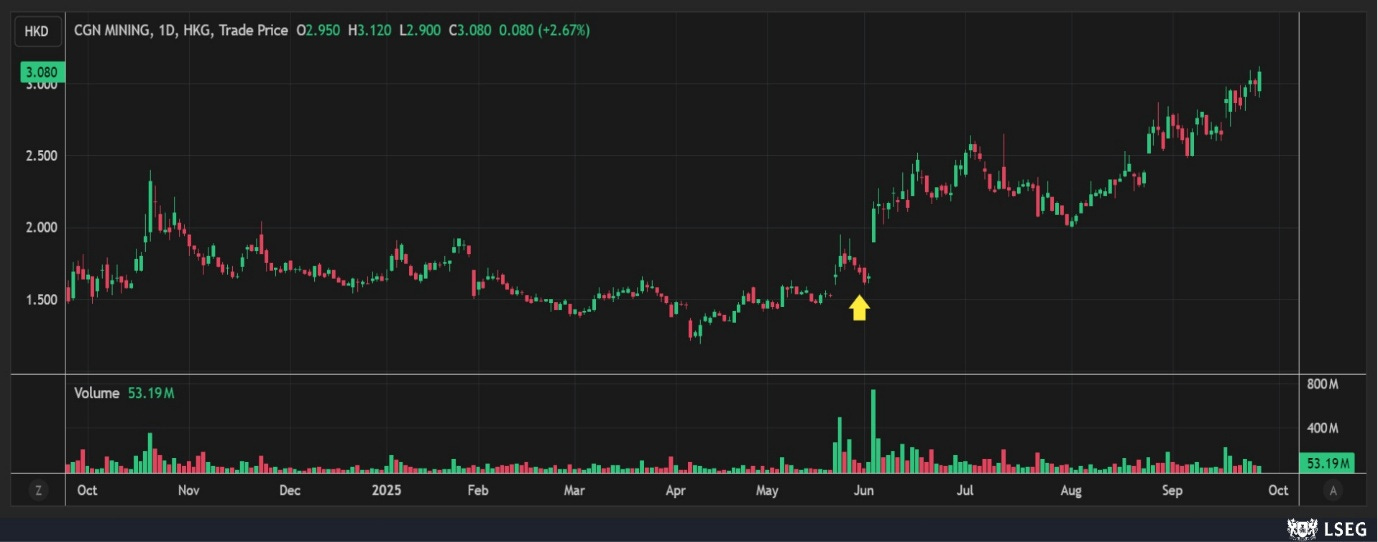Click the open price O2.950 value

point(320,31)
